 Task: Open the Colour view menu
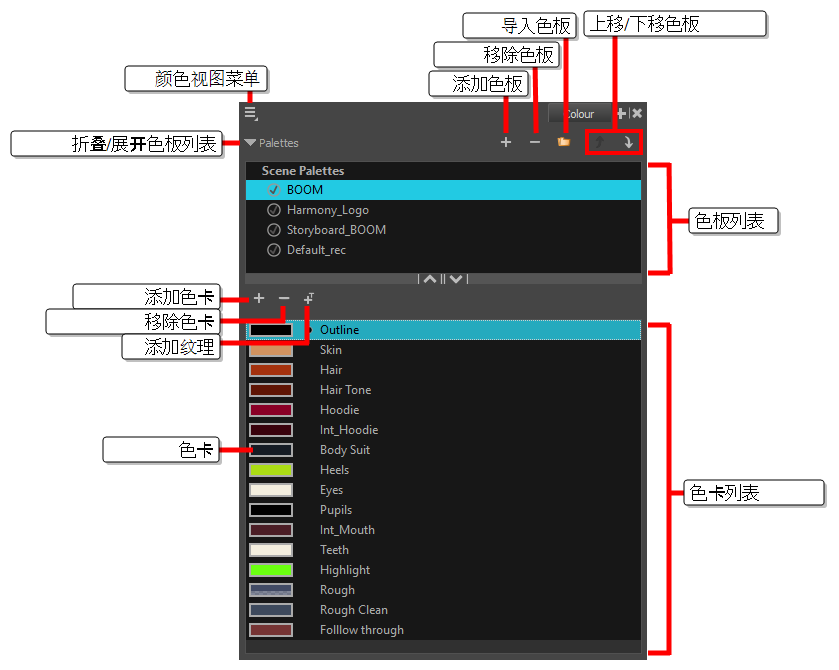251,113
